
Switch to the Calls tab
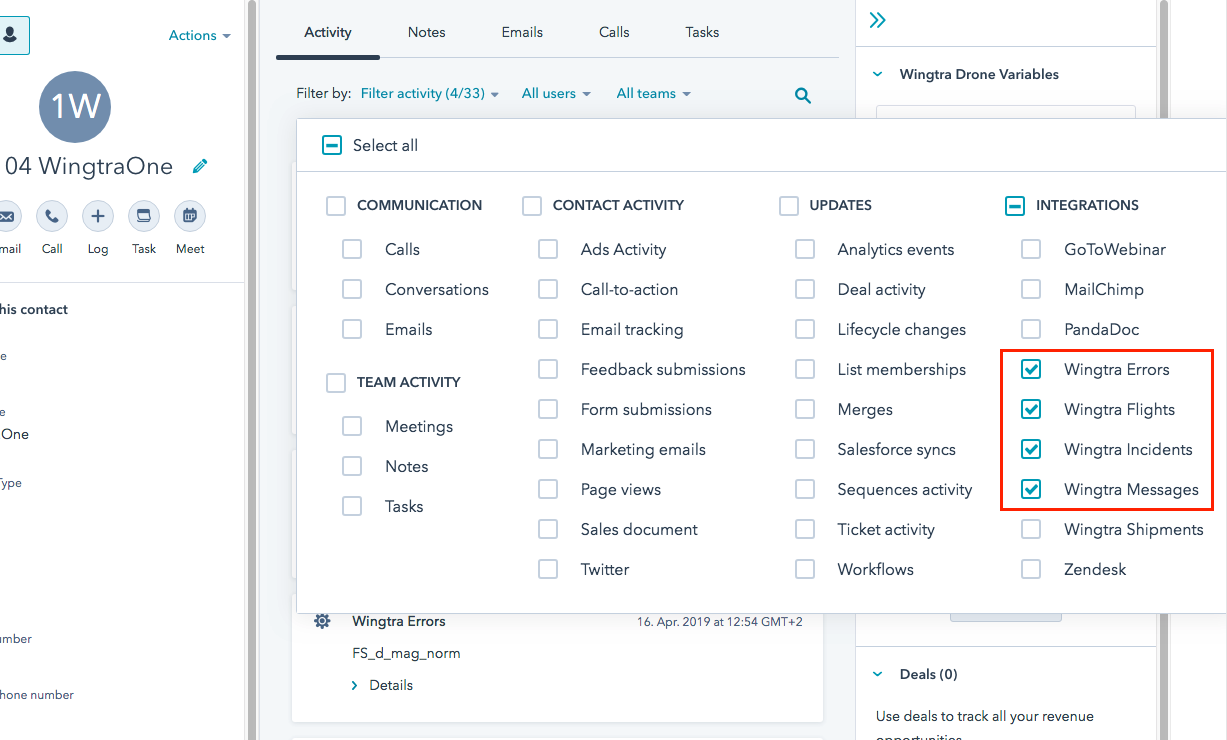613,31
